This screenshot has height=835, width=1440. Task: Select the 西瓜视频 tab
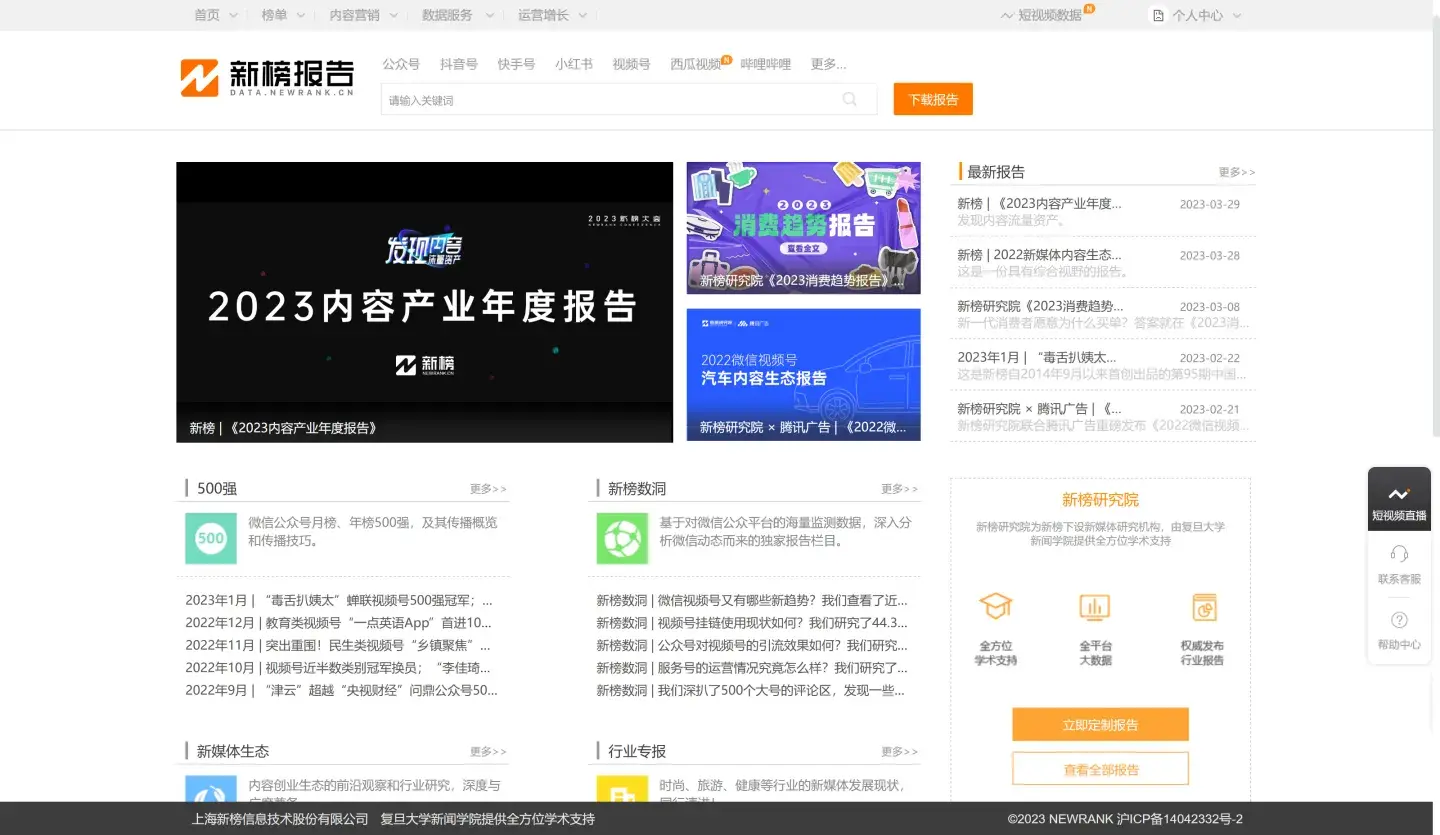[x=696, y=64]
